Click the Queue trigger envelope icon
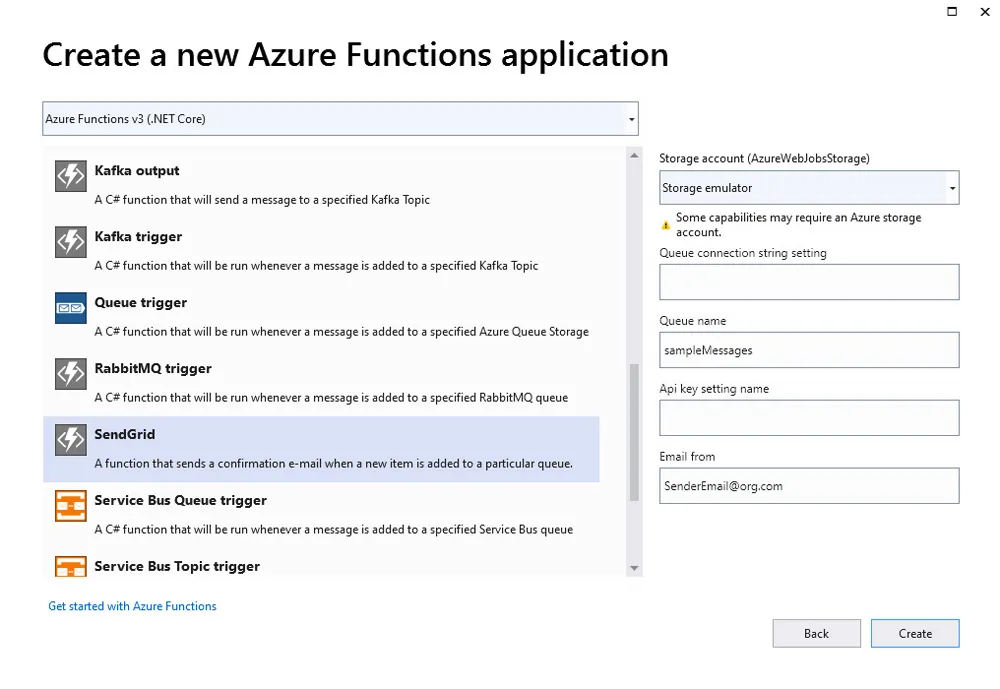The width and height of the screenshot is (1000, 689). click(x=71, y=308)
